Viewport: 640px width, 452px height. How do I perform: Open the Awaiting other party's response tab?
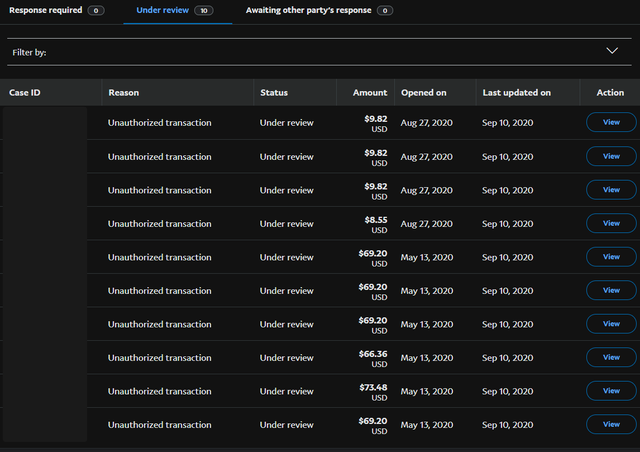[x=319, y=10]
